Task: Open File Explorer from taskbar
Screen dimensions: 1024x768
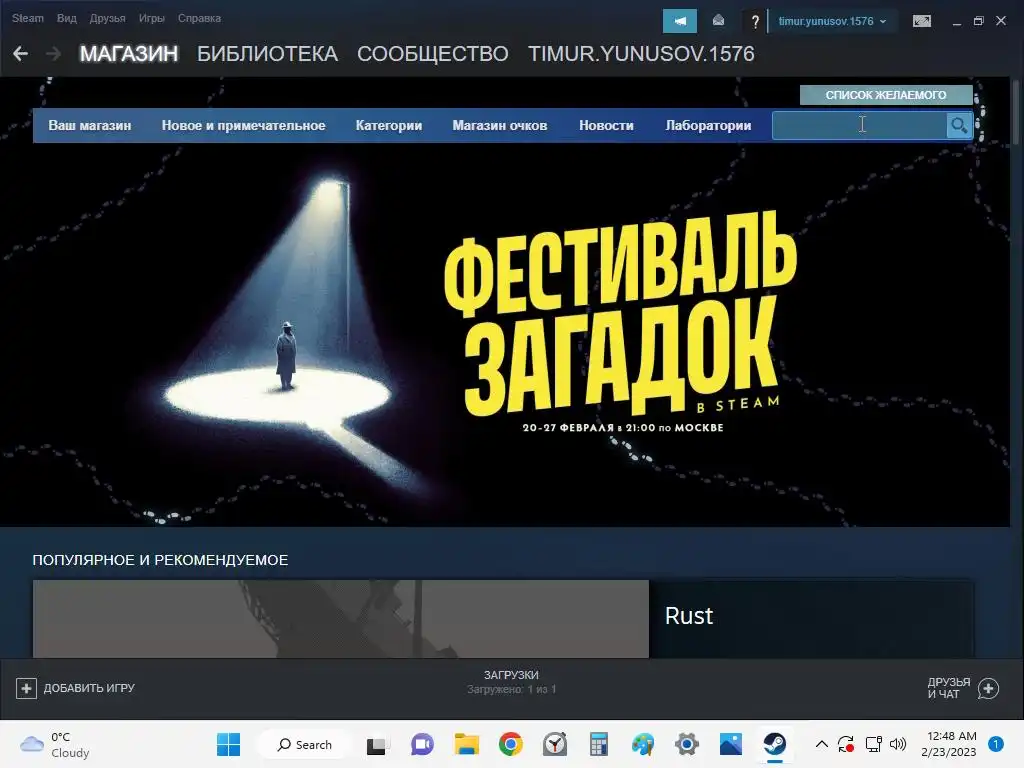Action: click(467, 744)
